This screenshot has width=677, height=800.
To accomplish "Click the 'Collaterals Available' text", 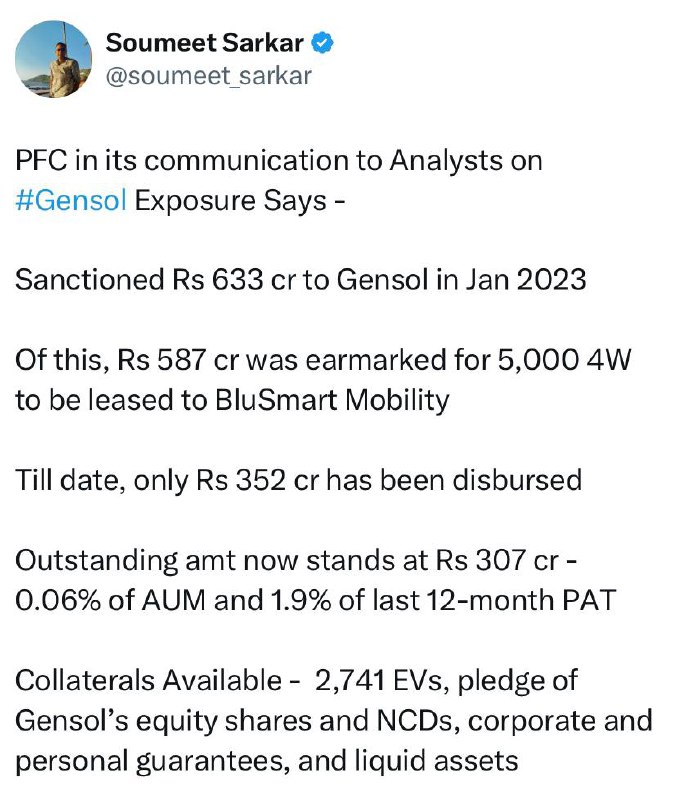I will [x=148, y=680].
